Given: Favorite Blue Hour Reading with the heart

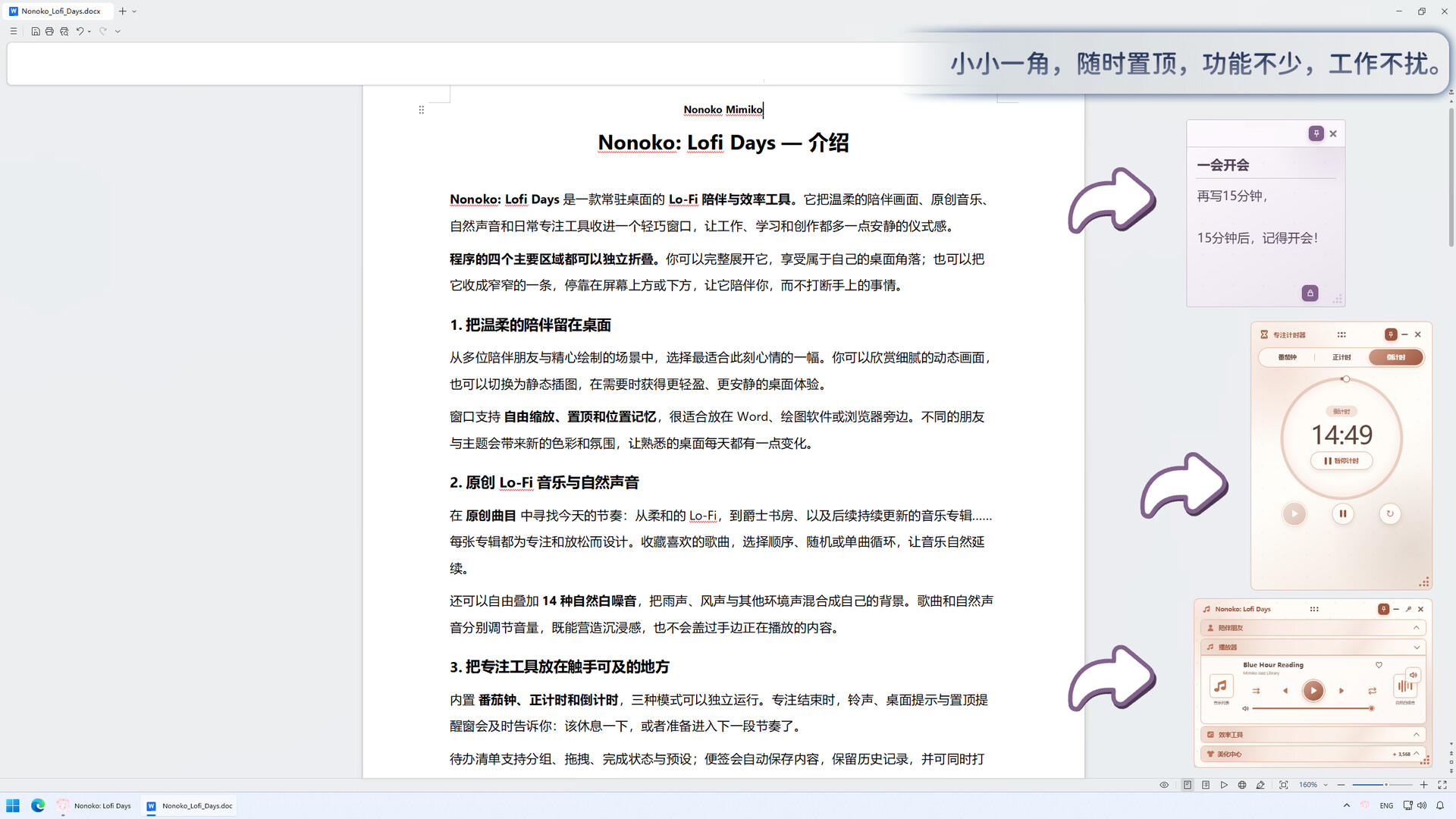Looking at the screenshot, I should click(1379, 665).
